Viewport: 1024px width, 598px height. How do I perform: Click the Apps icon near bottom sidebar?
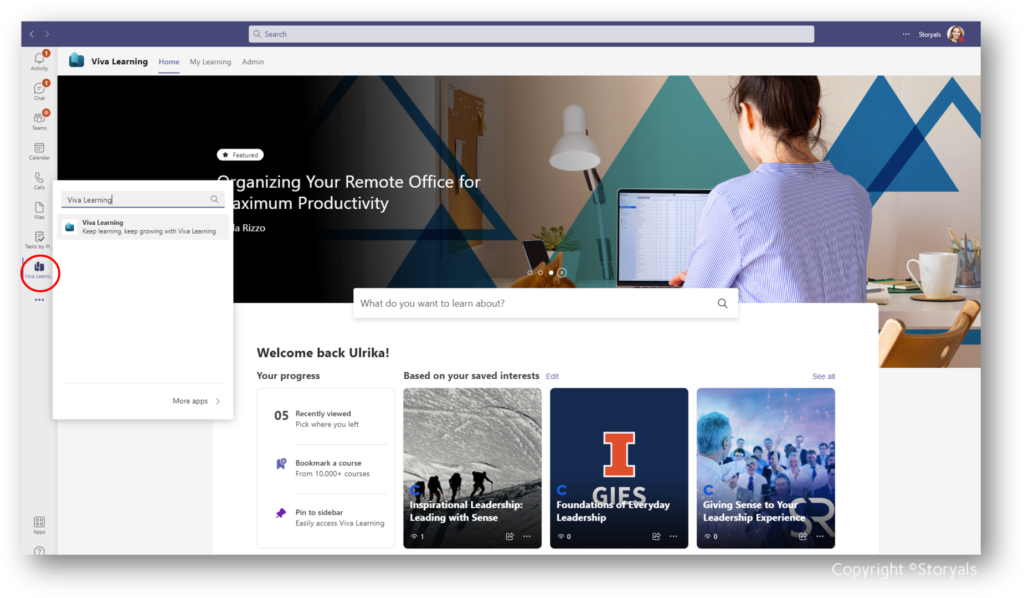[x=38, y=524]
